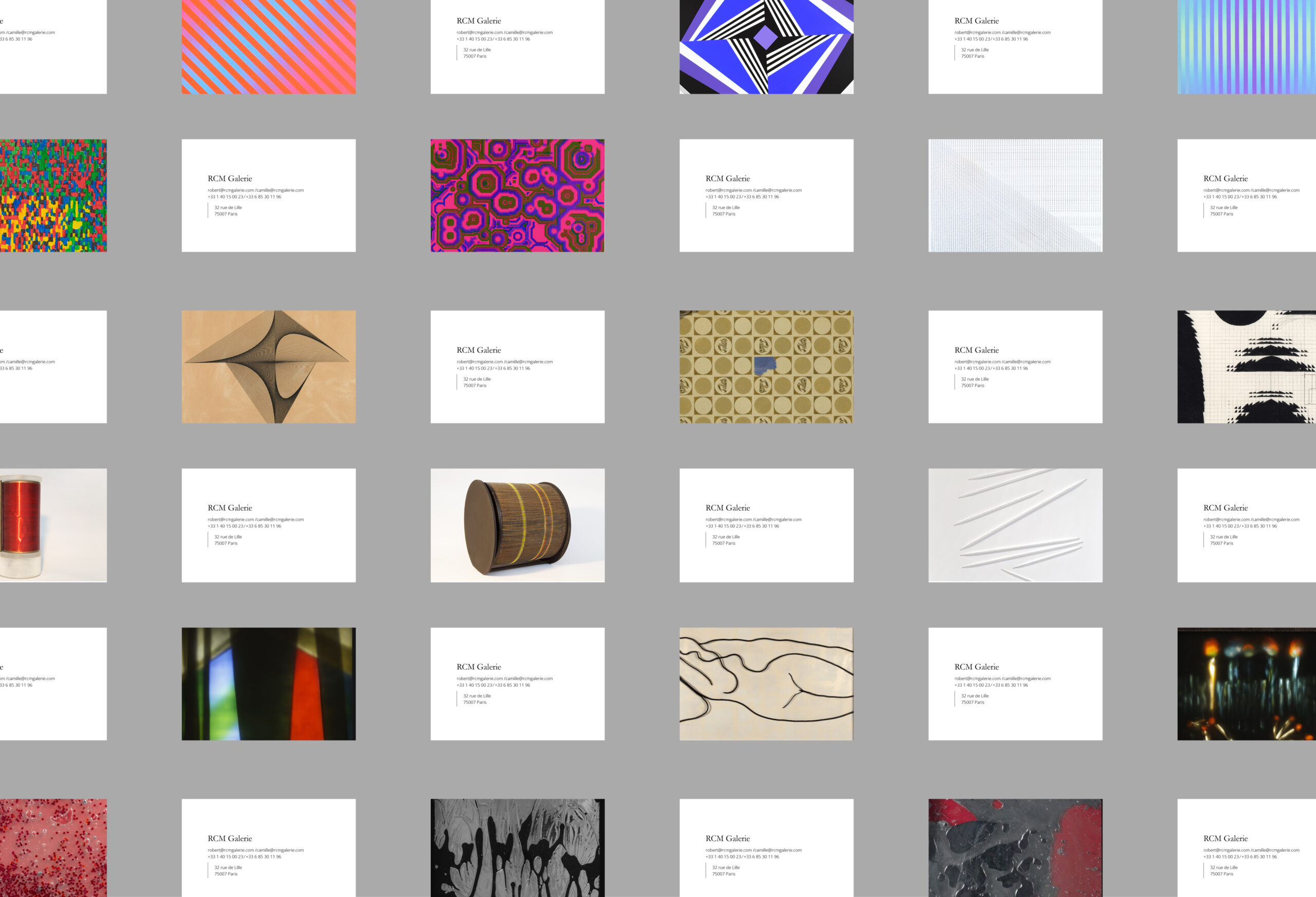
Task: Click RCM Galerie card between mosaic and circuit pattern cards
Action: tap(268, 195)
